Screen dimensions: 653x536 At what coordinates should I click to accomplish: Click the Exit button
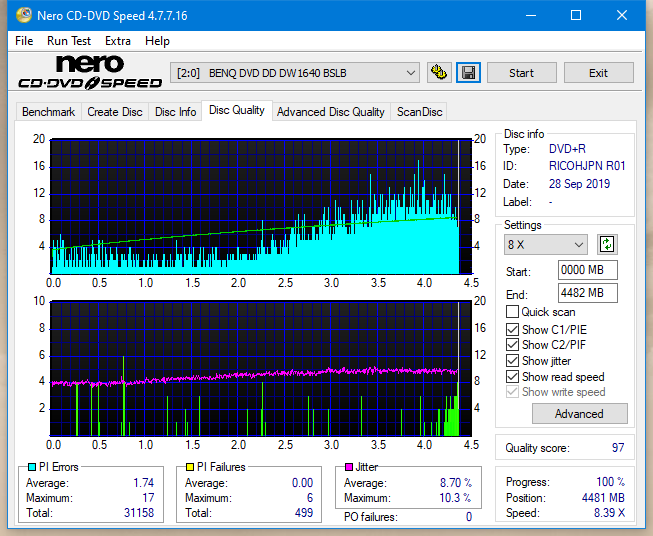tap(598, 73)
